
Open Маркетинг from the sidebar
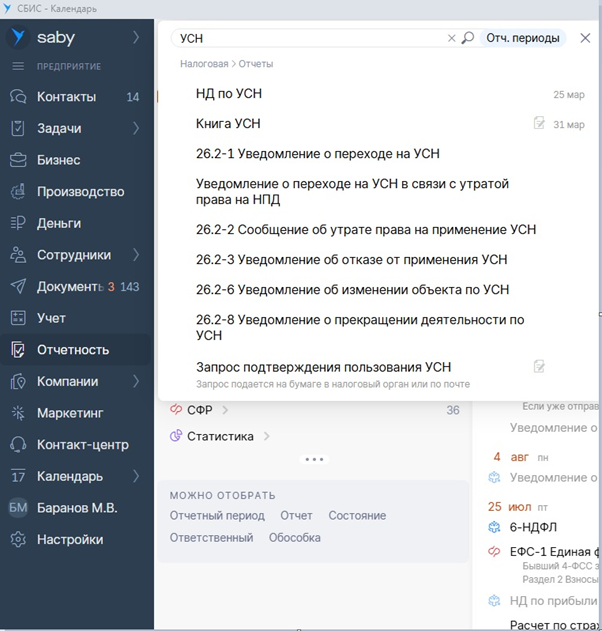coord(70,413)
